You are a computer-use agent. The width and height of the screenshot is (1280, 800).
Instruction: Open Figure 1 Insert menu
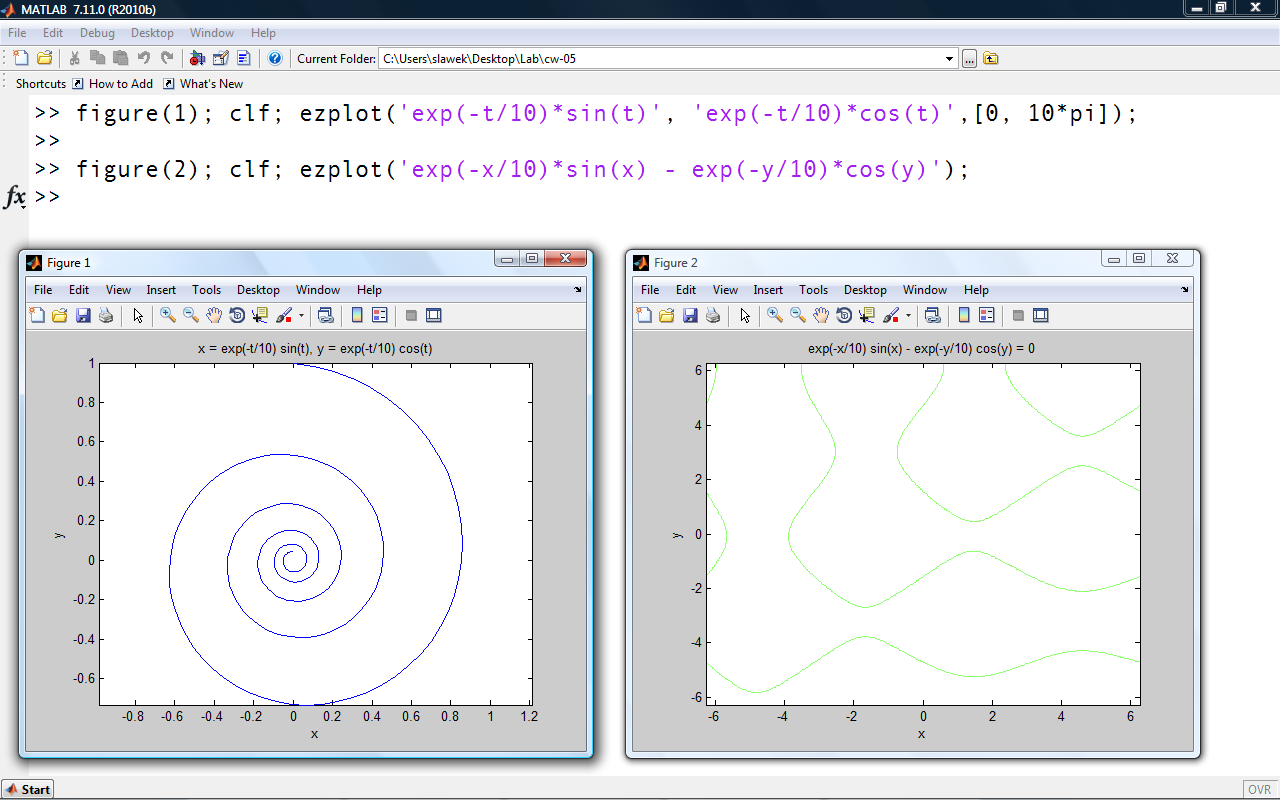click(161, 290)
